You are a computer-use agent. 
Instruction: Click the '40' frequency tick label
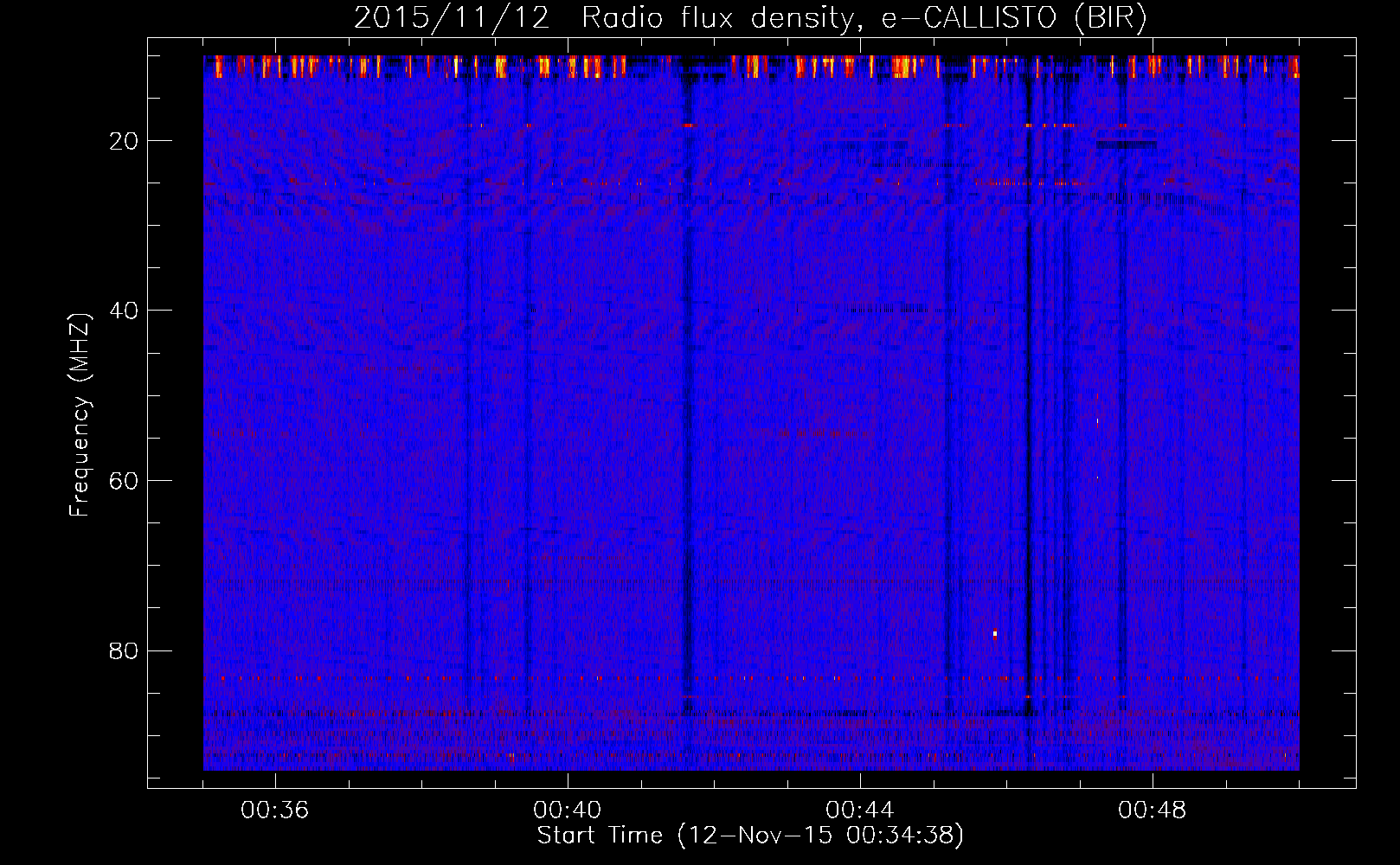(x=125, y=311)
